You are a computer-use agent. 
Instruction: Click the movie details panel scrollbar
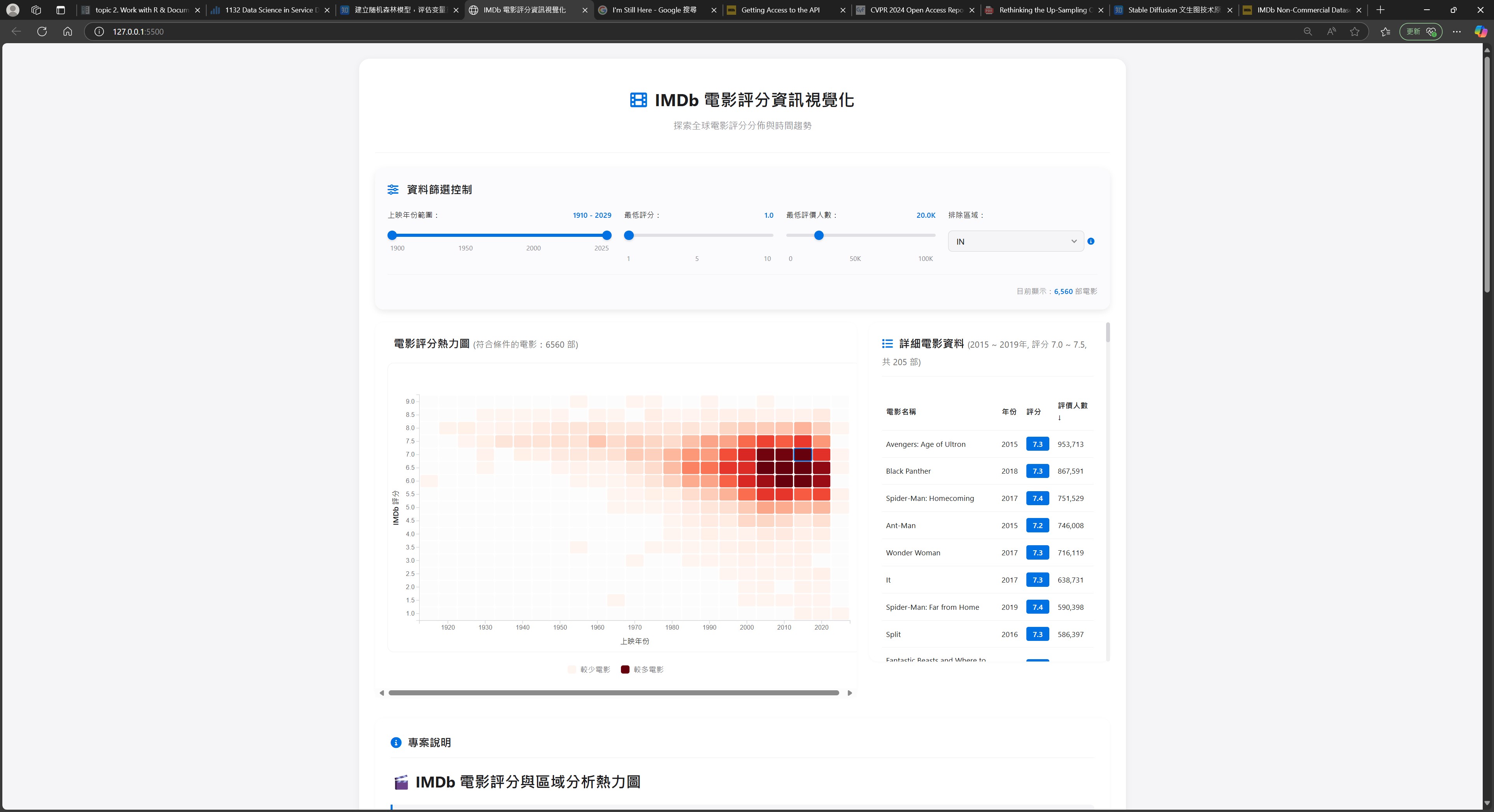coord(1107,332)
